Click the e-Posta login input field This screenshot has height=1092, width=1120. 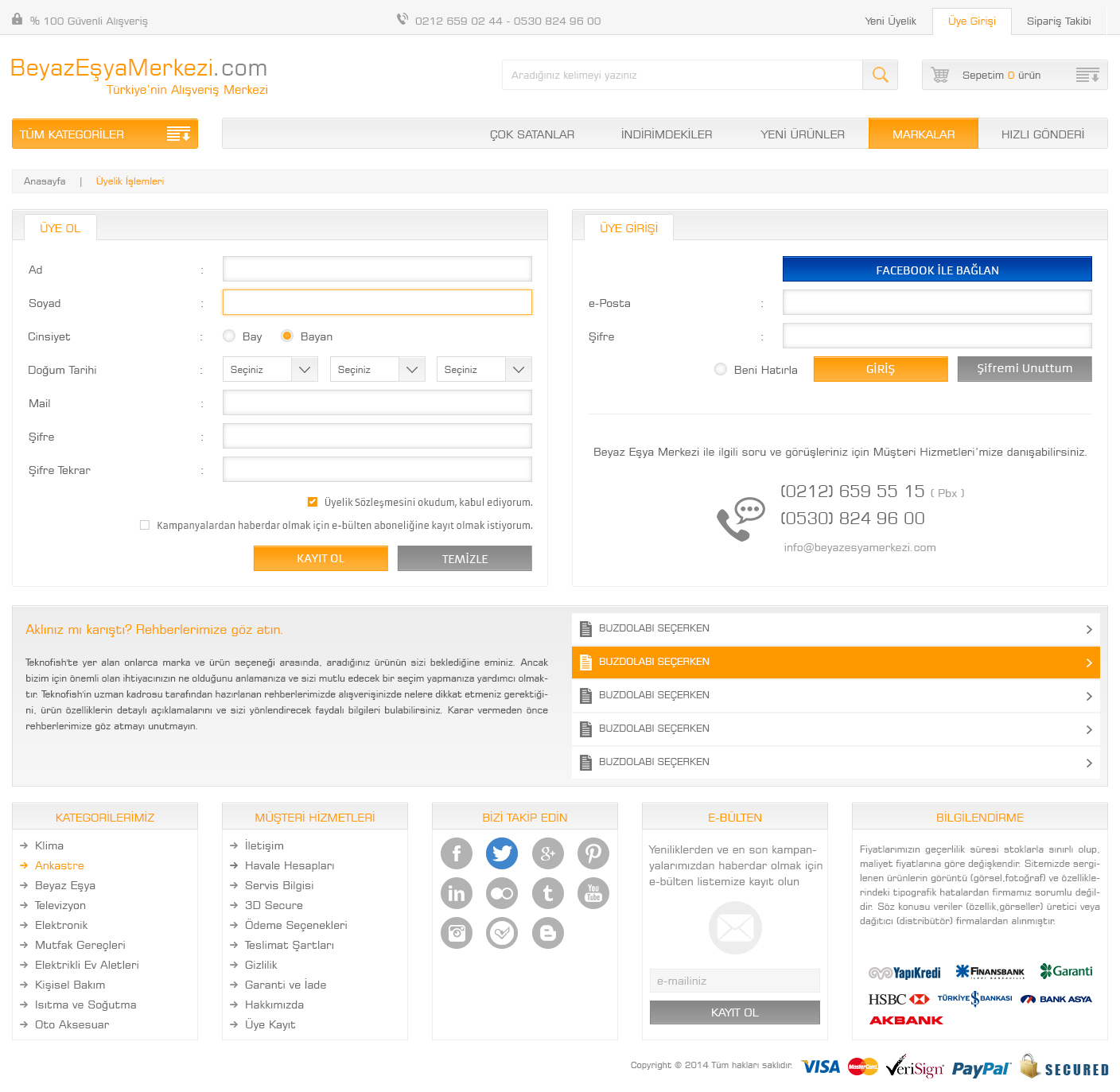point(937,303)
